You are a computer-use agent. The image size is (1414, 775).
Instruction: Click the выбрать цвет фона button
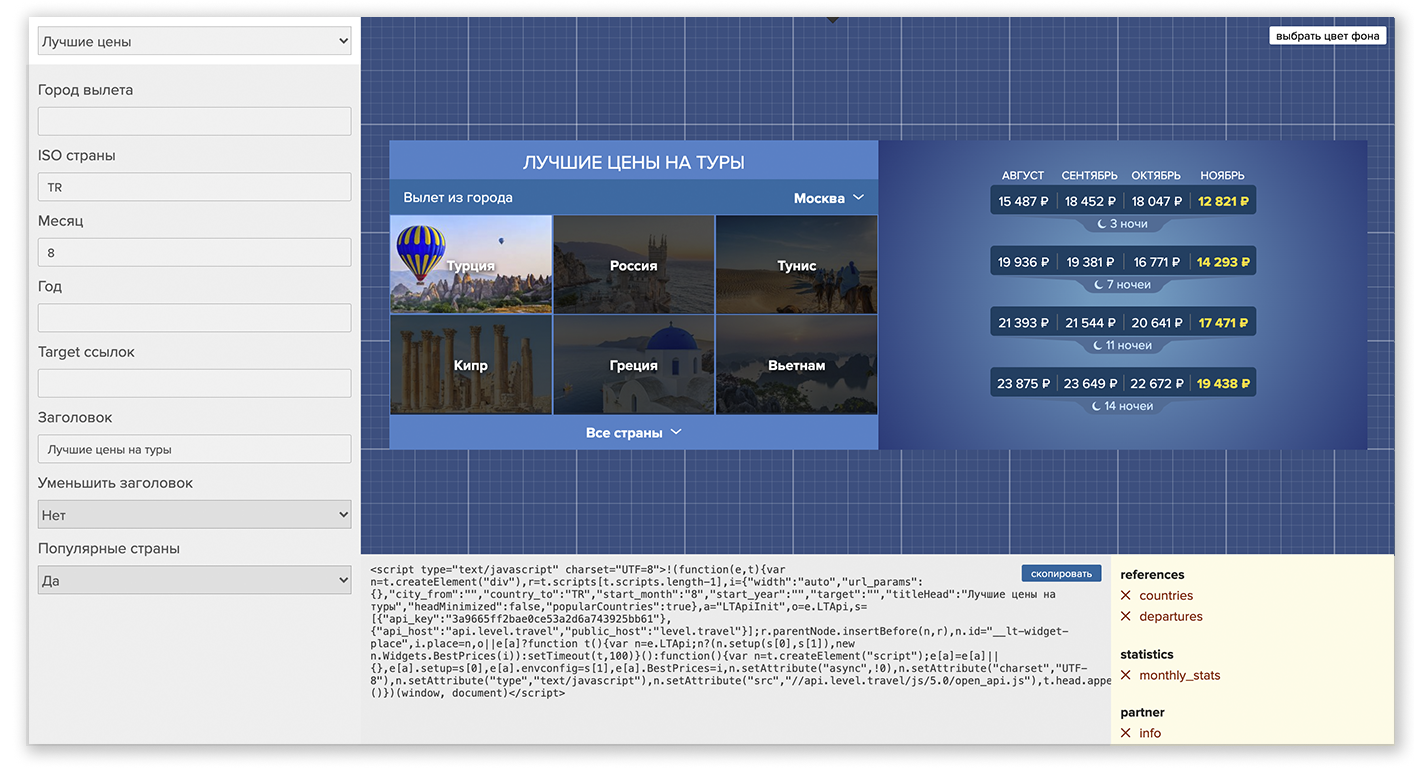tap(1327, 35)
